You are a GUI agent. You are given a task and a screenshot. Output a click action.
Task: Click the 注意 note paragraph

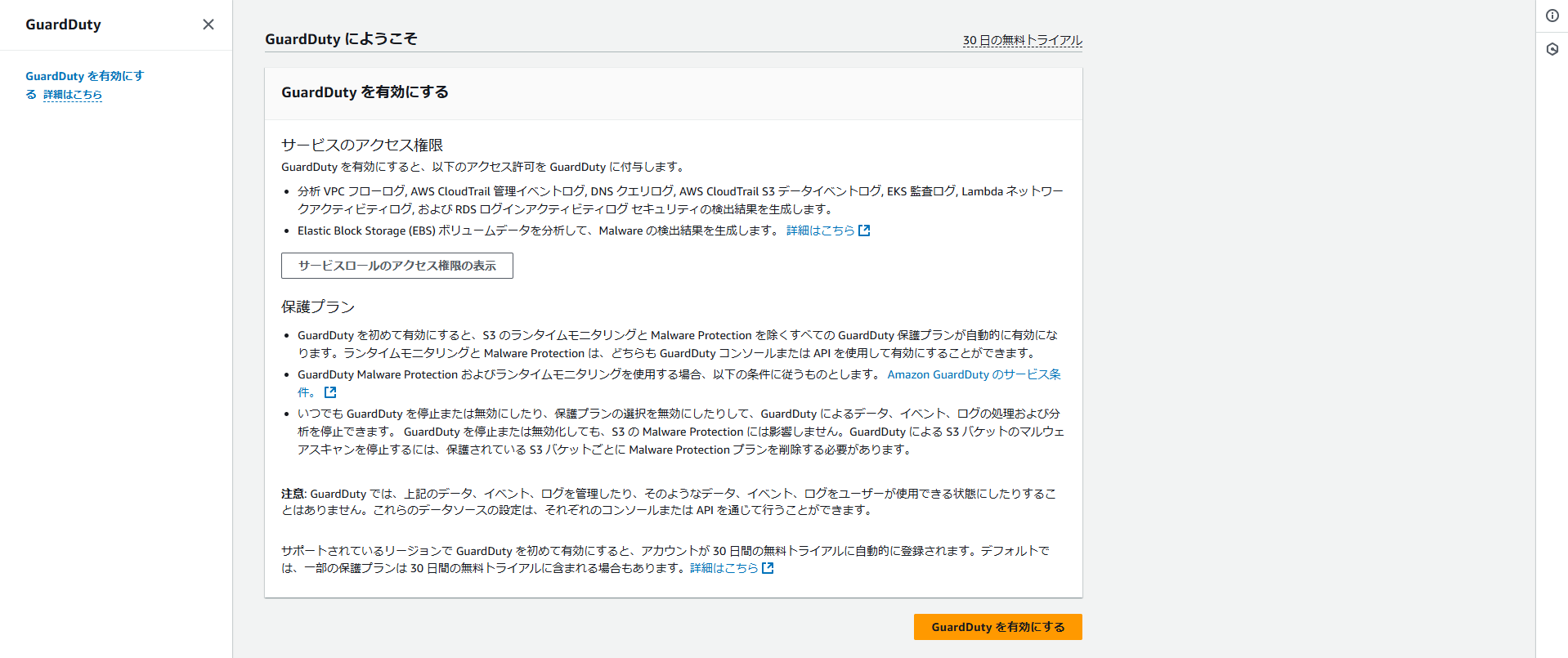pyautogui.click(x=669, y=502)
